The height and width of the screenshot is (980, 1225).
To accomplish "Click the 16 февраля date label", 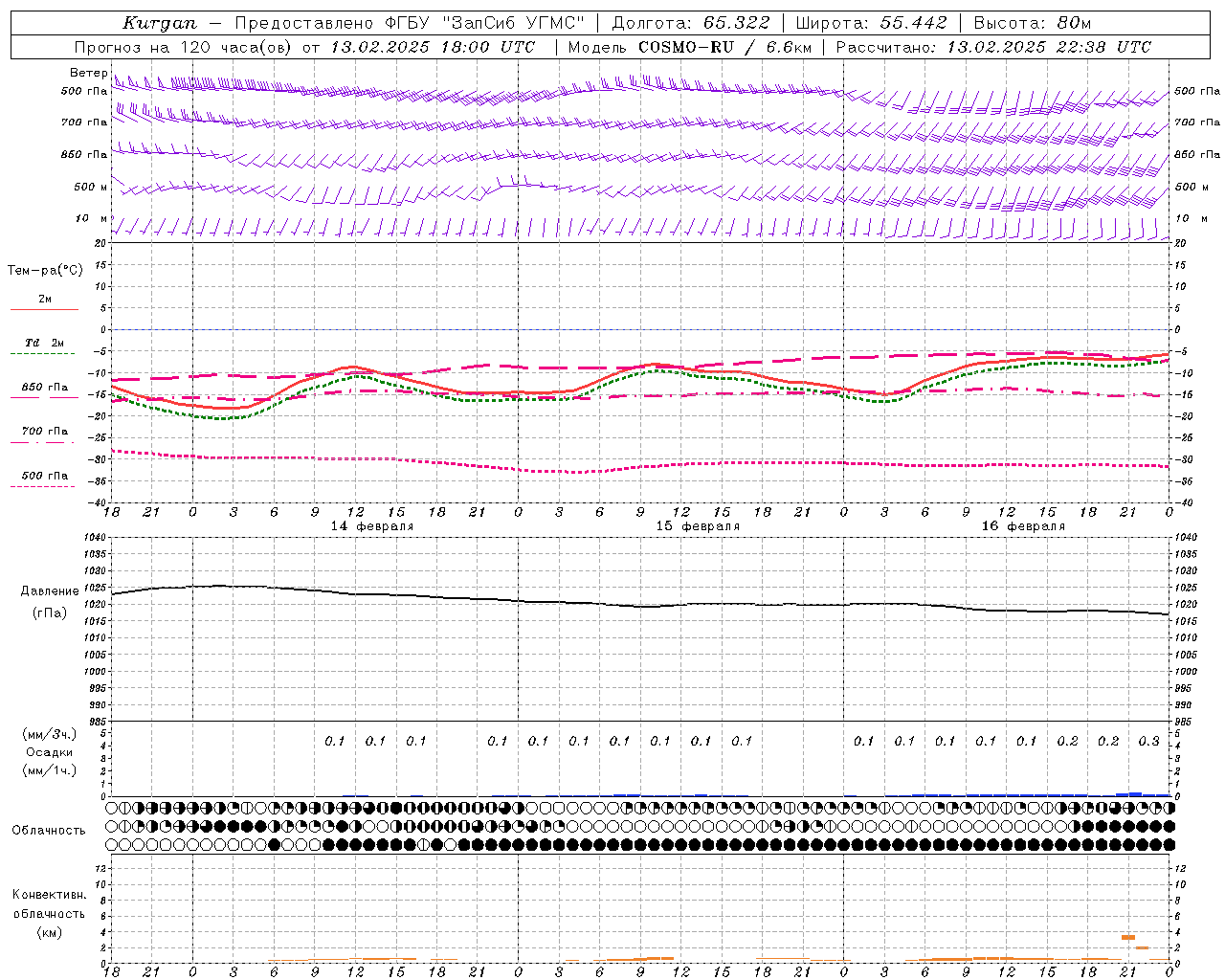I will (x=1023, y=526).
